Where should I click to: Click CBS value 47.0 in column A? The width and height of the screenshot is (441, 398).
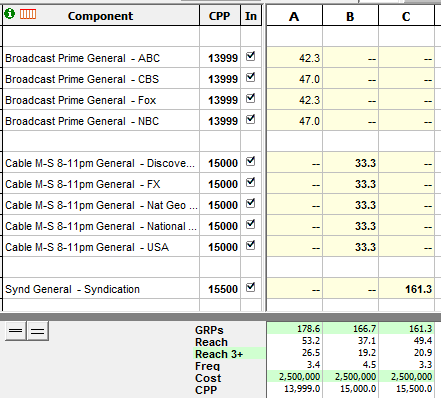[309, 79]
